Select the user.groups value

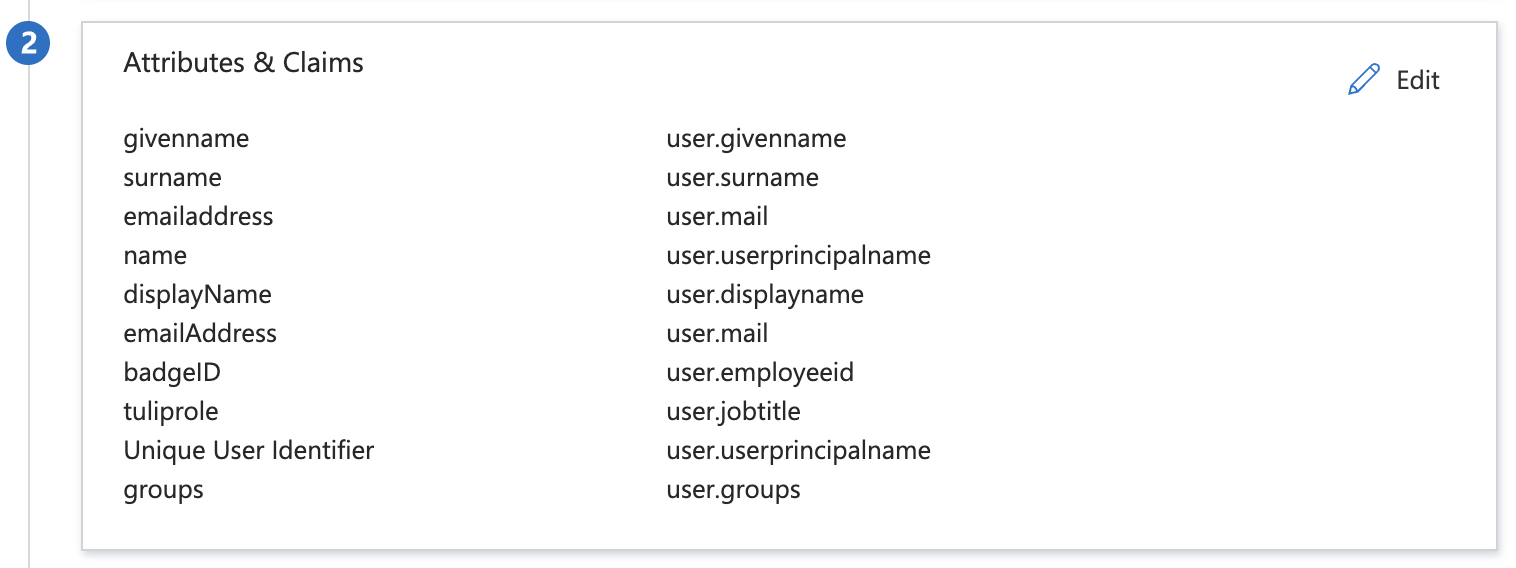tap(733, 491)
